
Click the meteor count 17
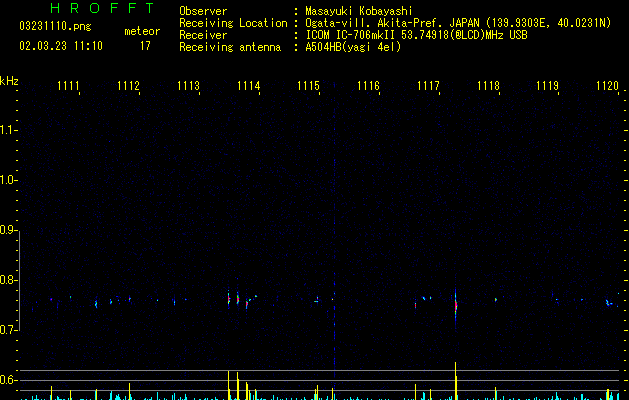coord(145,46)
